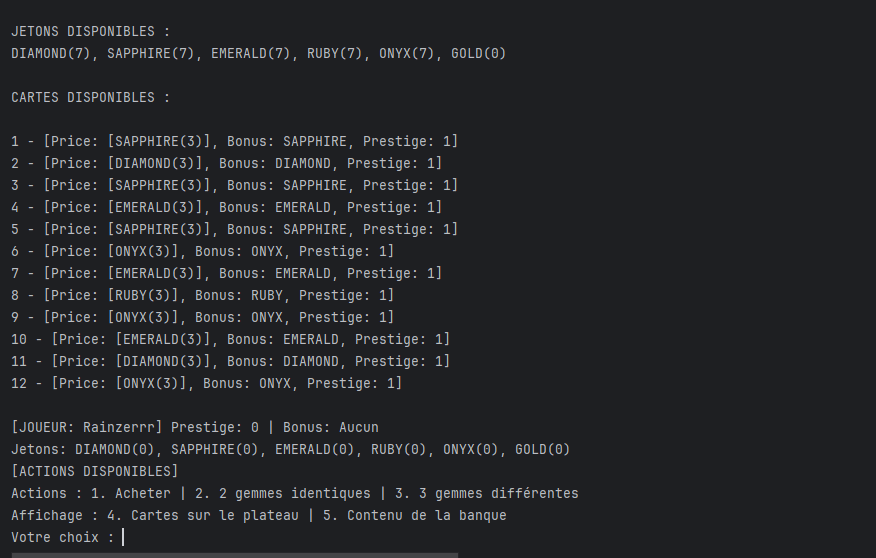
Task: Click the "[JOUEUR: Rainzerrr]" player label
Action: (x=87, y=427)
